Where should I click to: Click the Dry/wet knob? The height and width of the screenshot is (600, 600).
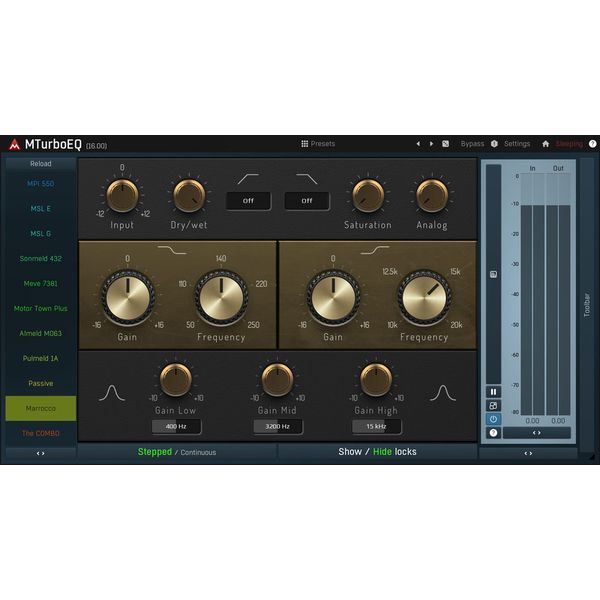(x=189, y=196)
